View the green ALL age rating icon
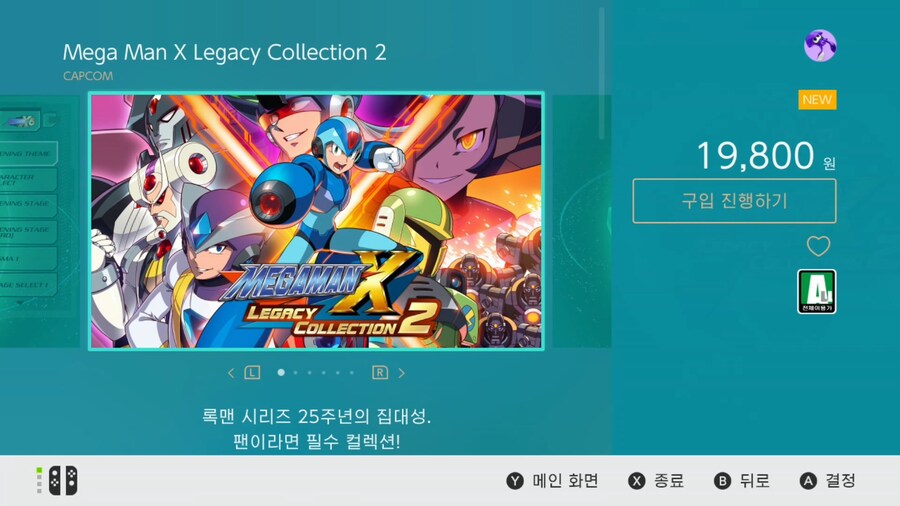Image resolution: width=900 pixels, height=506 pixels. pyautogui.click(x=816, y=291)
